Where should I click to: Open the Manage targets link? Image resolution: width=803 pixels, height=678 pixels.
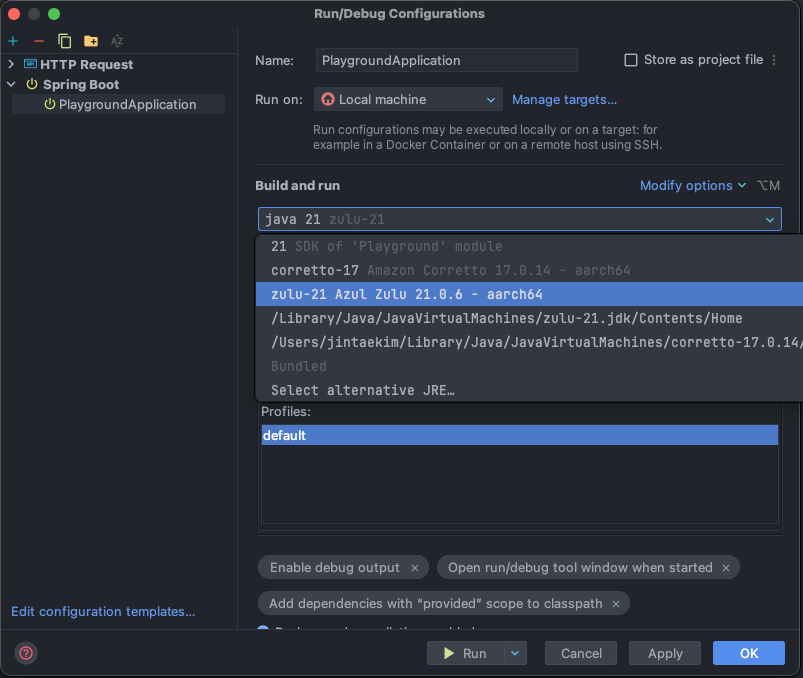pyautogui.click(x=564, y=99)
